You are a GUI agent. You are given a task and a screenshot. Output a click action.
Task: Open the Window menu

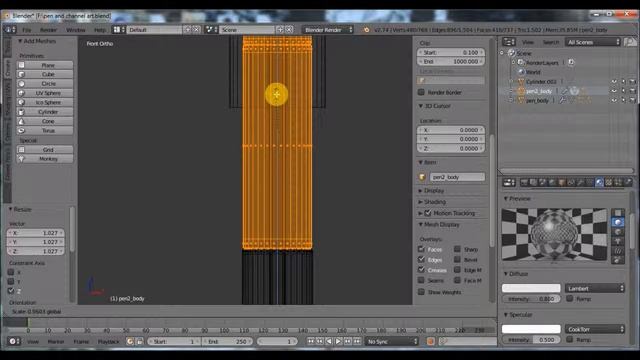click(x=76, y=30)
